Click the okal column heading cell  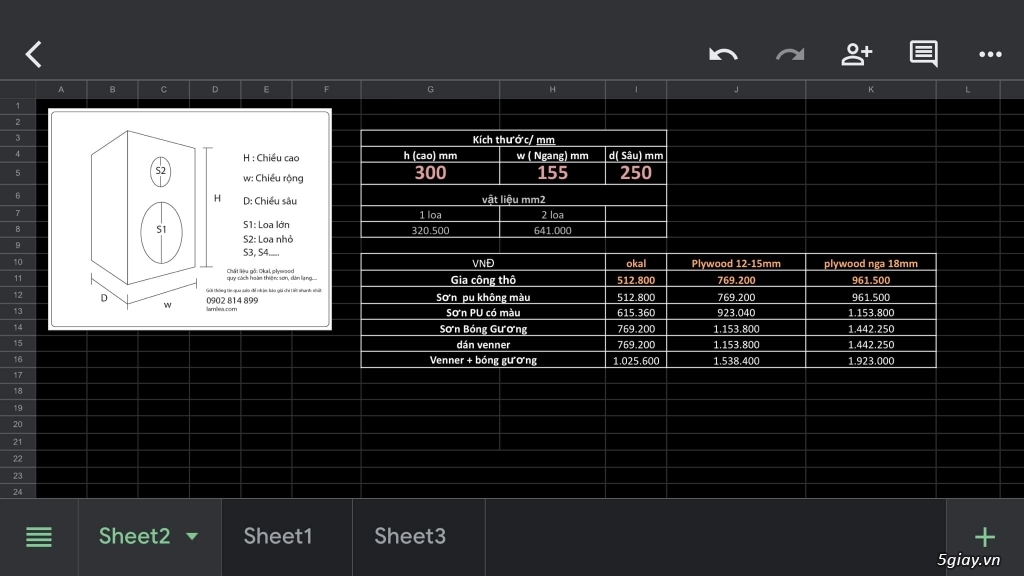(x=636, y=263)
